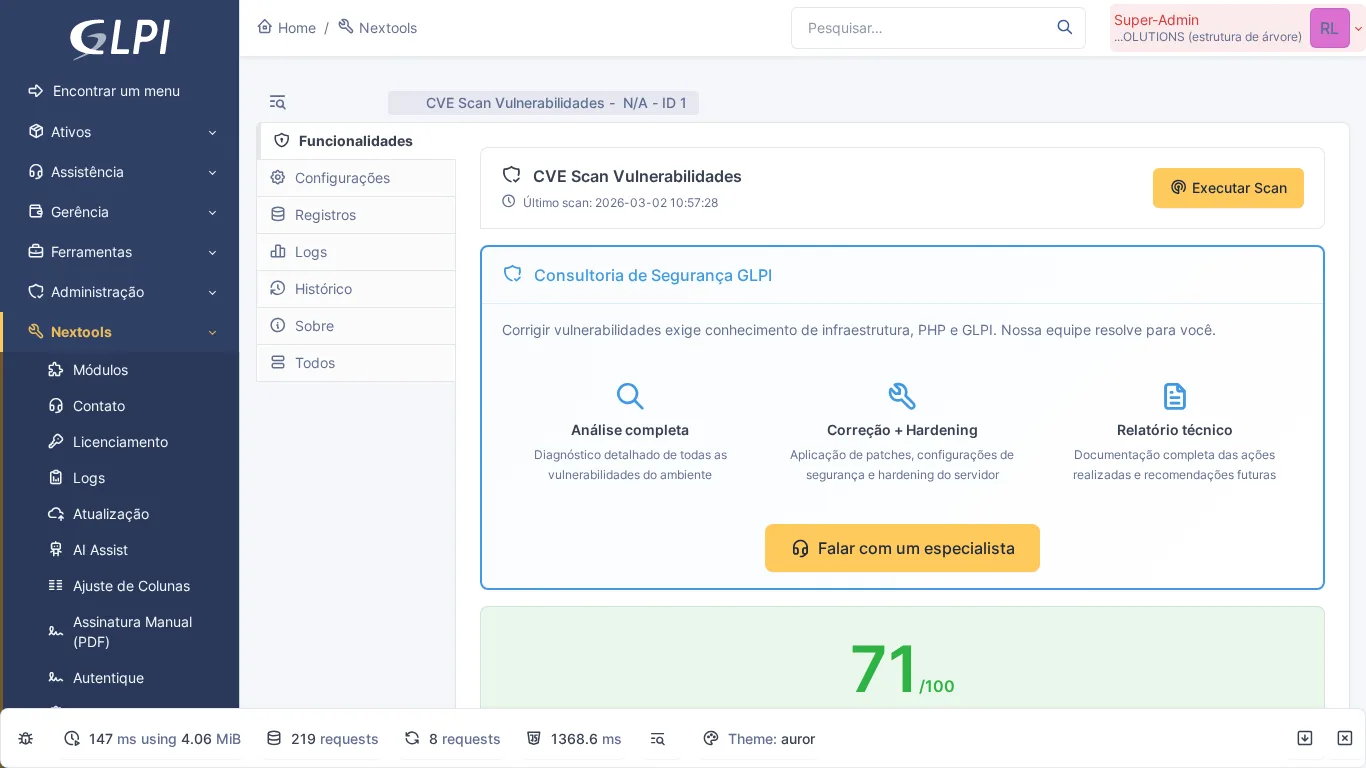The image size is (1366, 768).
Task: Open the SQL requests database icon
Action: 273,738
